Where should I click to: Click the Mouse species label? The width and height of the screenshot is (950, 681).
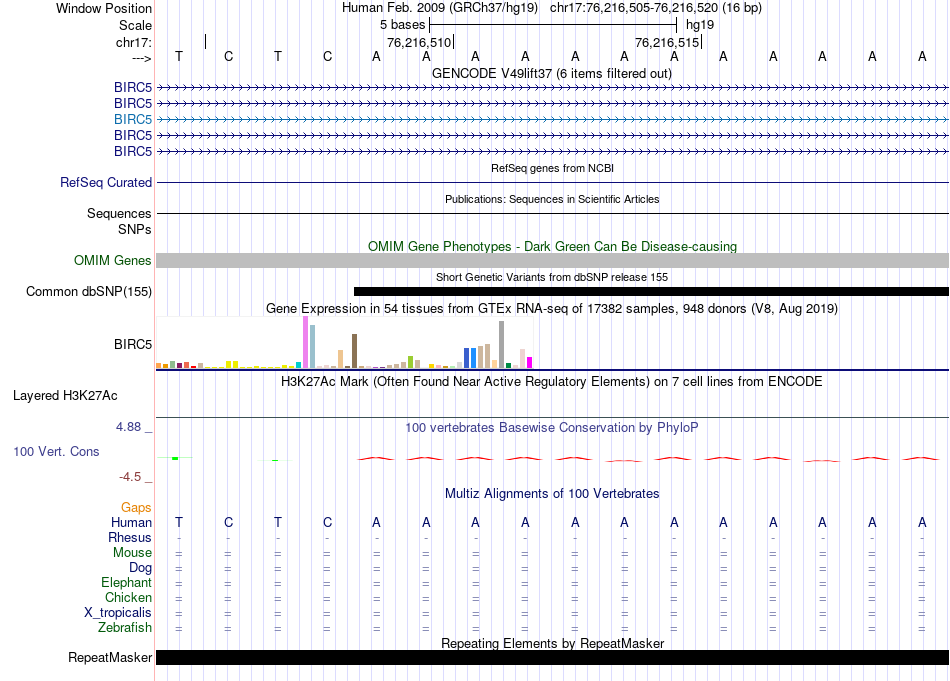click(132, 553)
